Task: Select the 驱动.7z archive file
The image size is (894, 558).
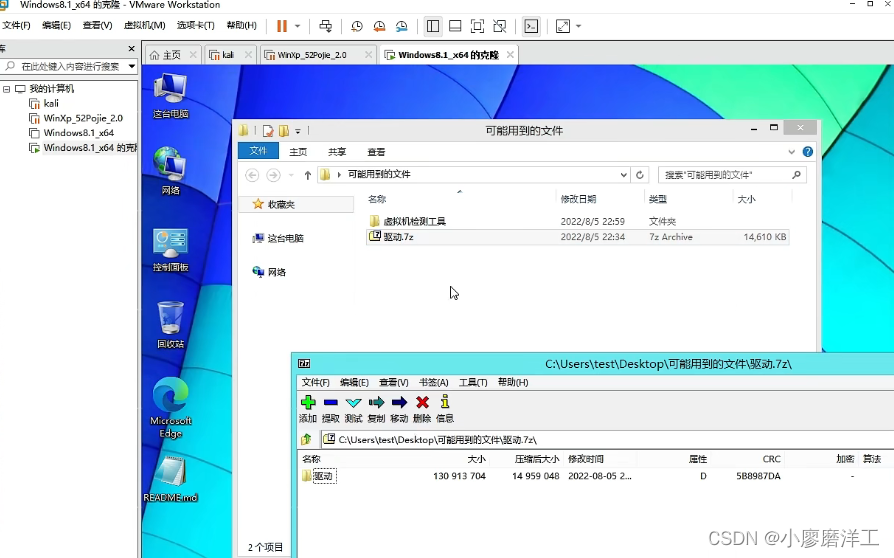Action: [577, 237]
